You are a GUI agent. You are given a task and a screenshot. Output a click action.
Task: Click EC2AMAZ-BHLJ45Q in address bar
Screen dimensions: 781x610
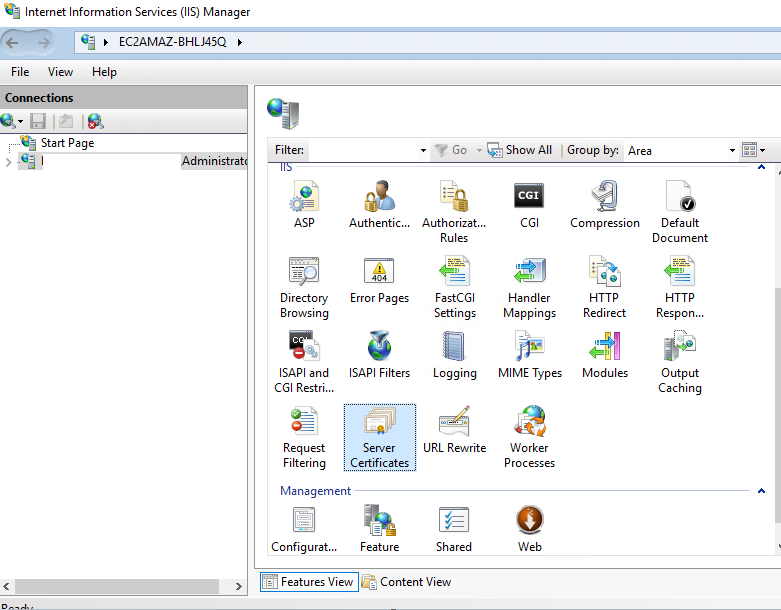pyautogui.click(x=172, y=42)
